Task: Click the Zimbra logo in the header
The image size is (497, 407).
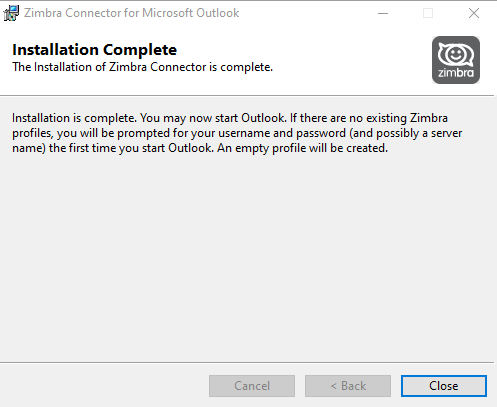Action: pos(456,60)
